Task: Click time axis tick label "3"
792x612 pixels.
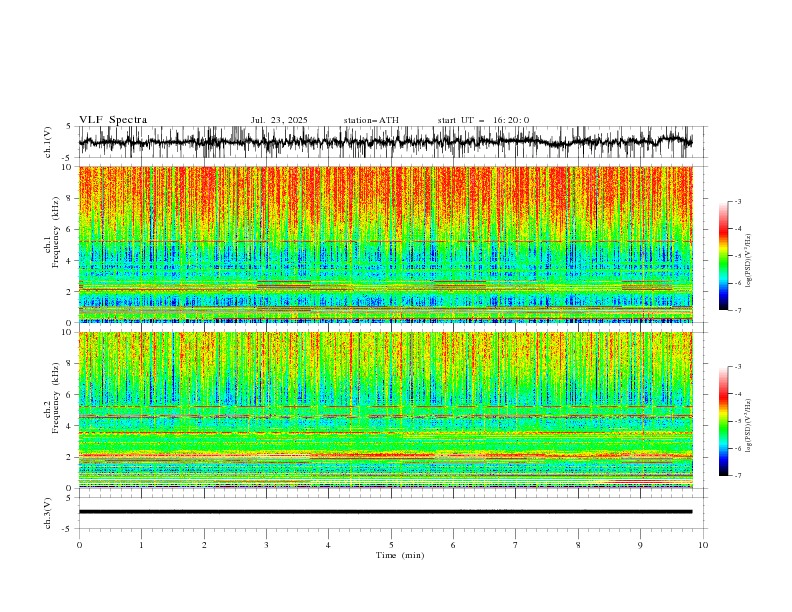Action: click(x=266, y=545)
